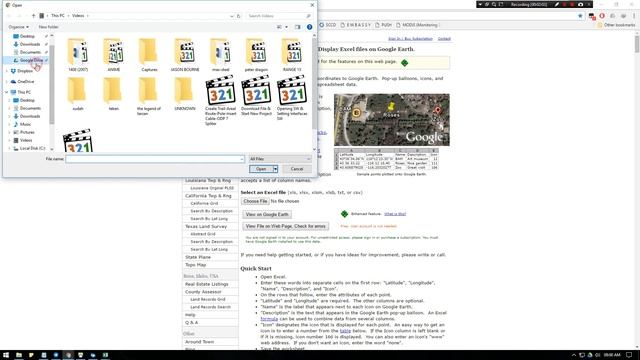Click the up-one-level arrow in dialog
This screenshot has width=640, height=360.
click(x=33, y=16)
